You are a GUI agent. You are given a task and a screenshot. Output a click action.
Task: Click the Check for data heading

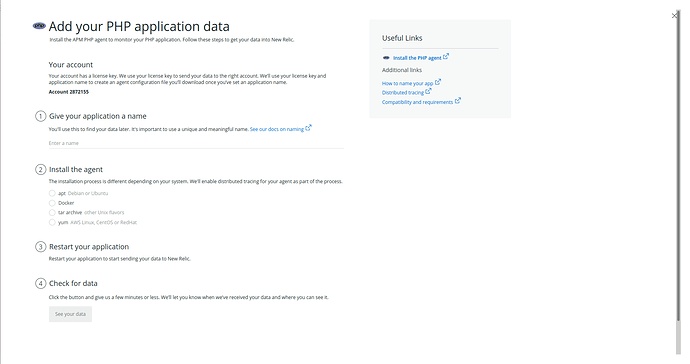click(x=73, y=283)
